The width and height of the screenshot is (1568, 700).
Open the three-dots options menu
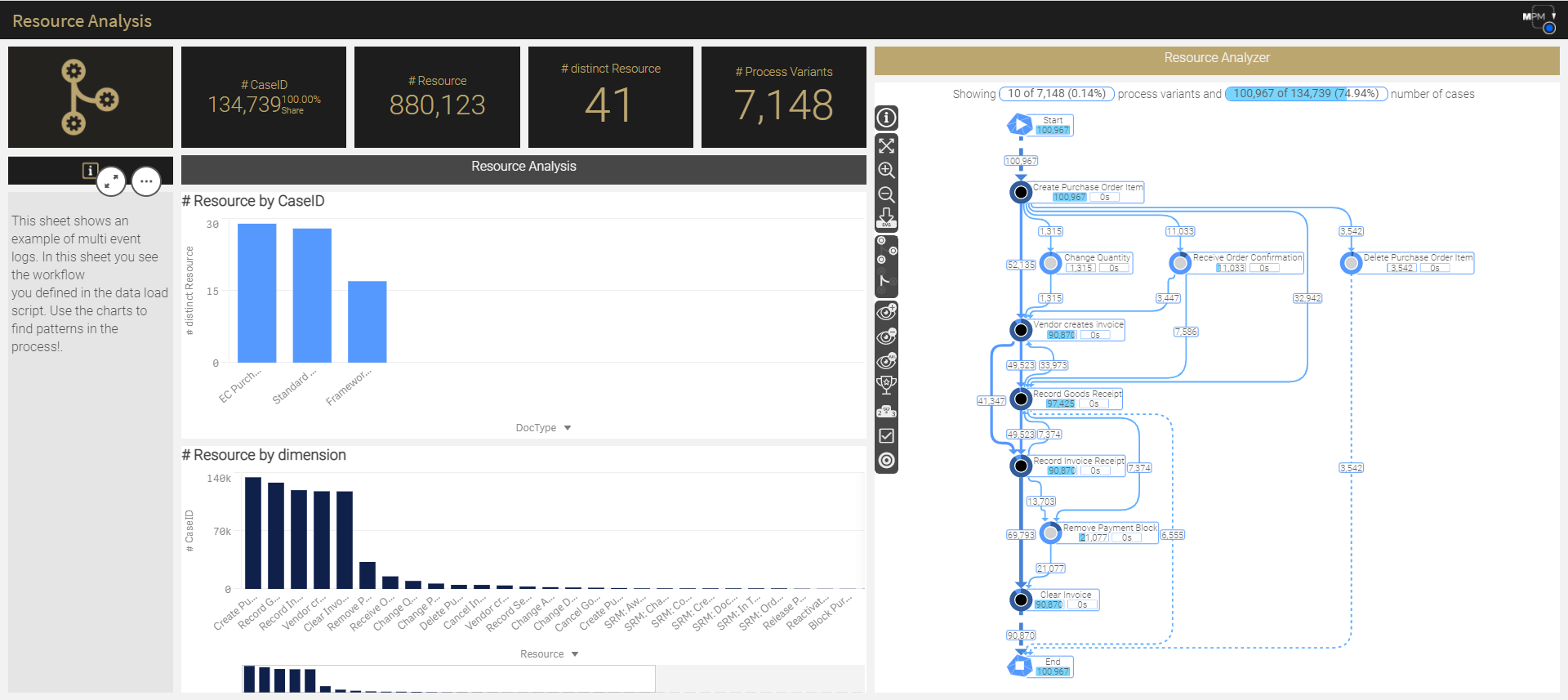[x=146, y=181]
